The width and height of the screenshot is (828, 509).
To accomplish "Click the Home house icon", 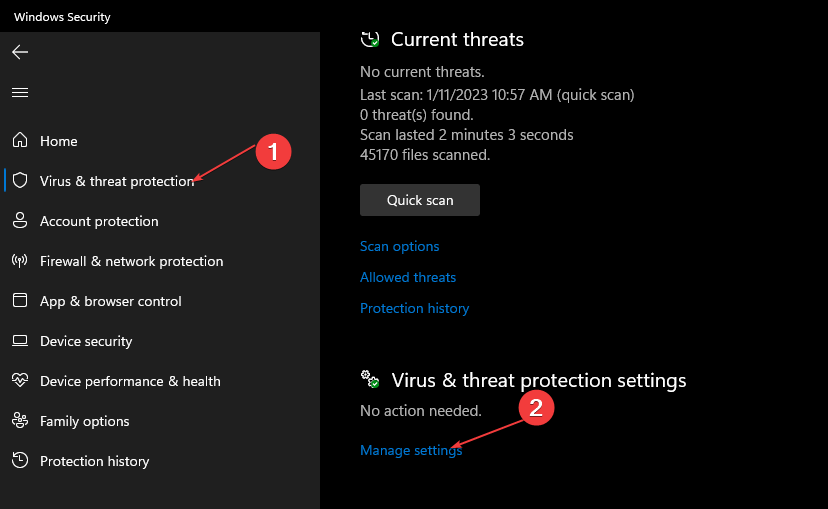I will click(x=20, y=141).
